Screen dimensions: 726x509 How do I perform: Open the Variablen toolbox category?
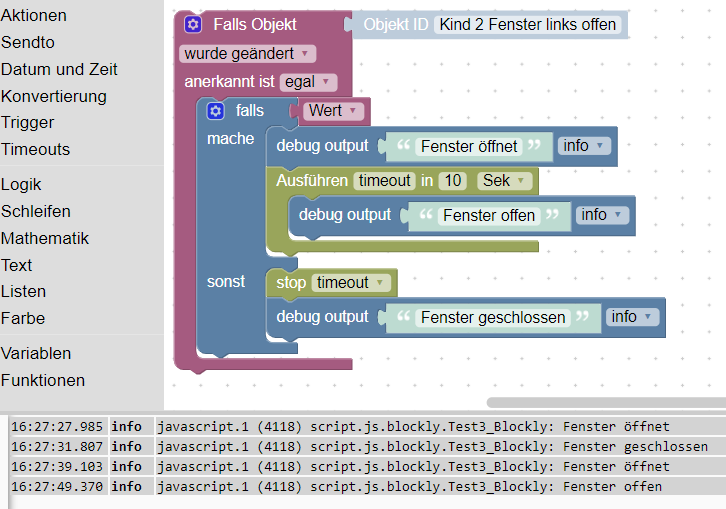tap(36, 353)
